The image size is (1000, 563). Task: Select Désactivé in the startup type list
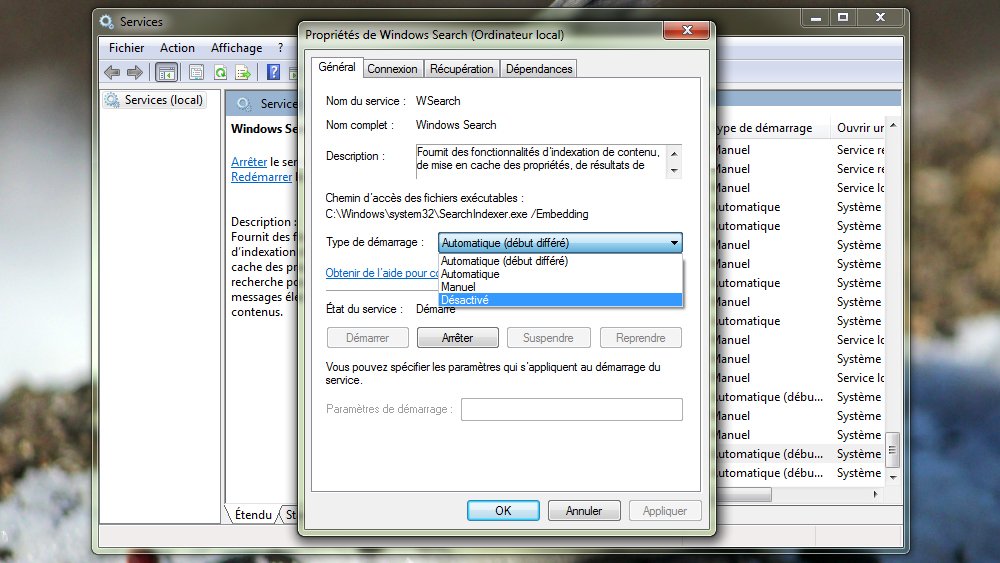pos(561,300)
